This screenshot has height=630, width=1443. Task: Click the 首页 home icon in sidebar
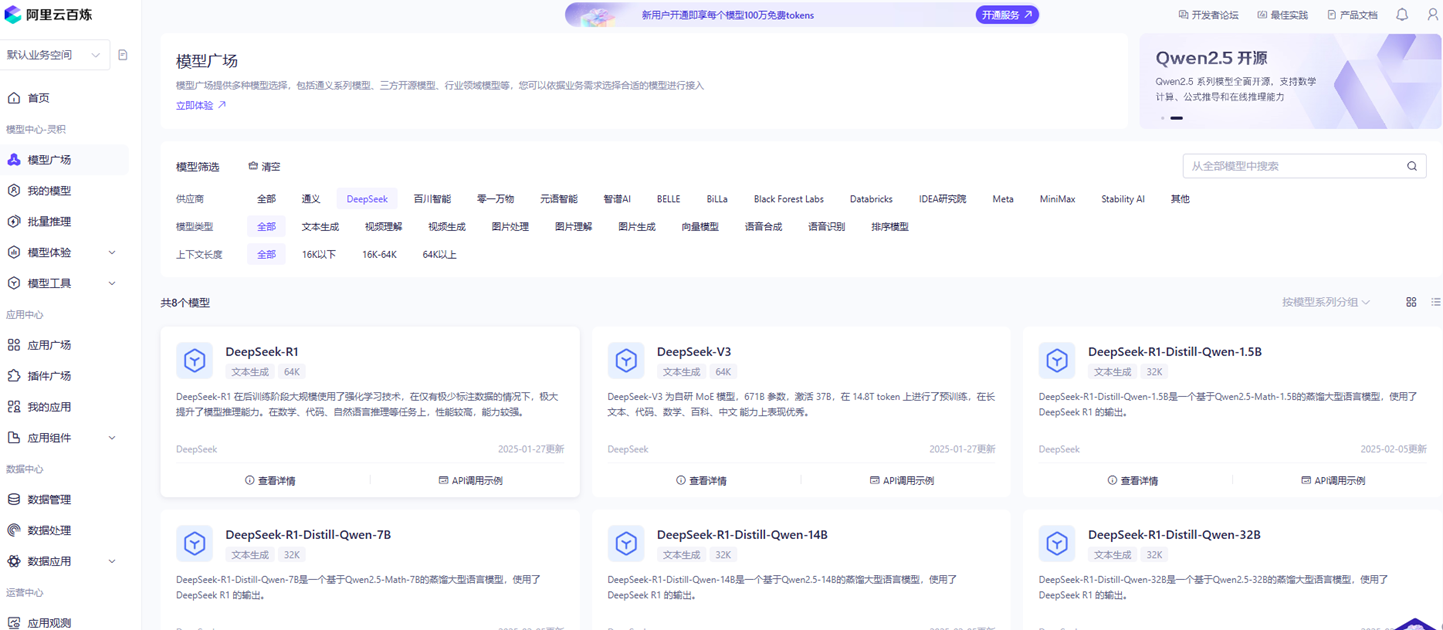(x=14, y=98)
